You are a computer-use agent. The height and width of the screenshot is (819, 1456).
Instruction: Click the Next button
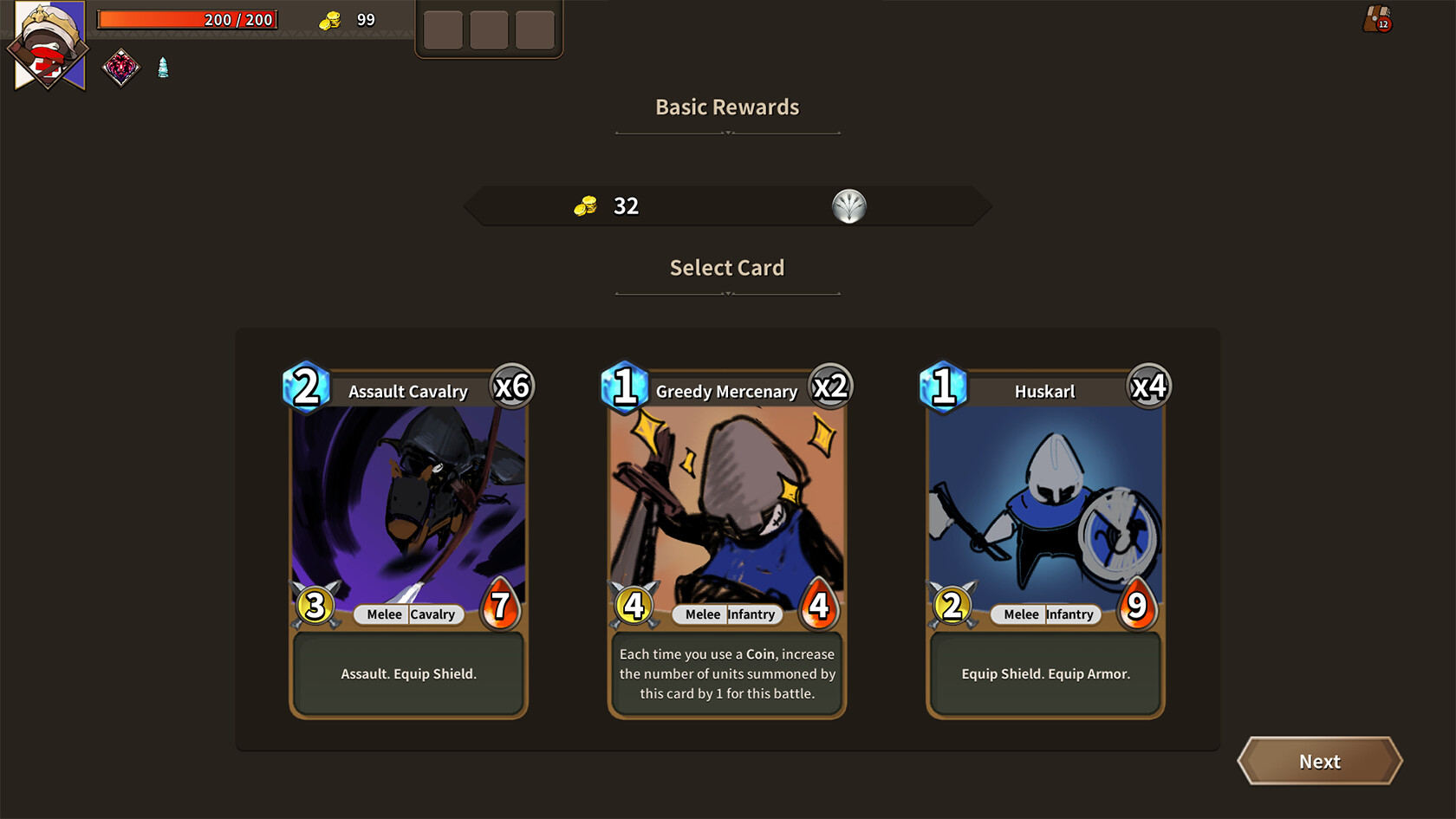pyautogui.click(x=1320, y=761)
